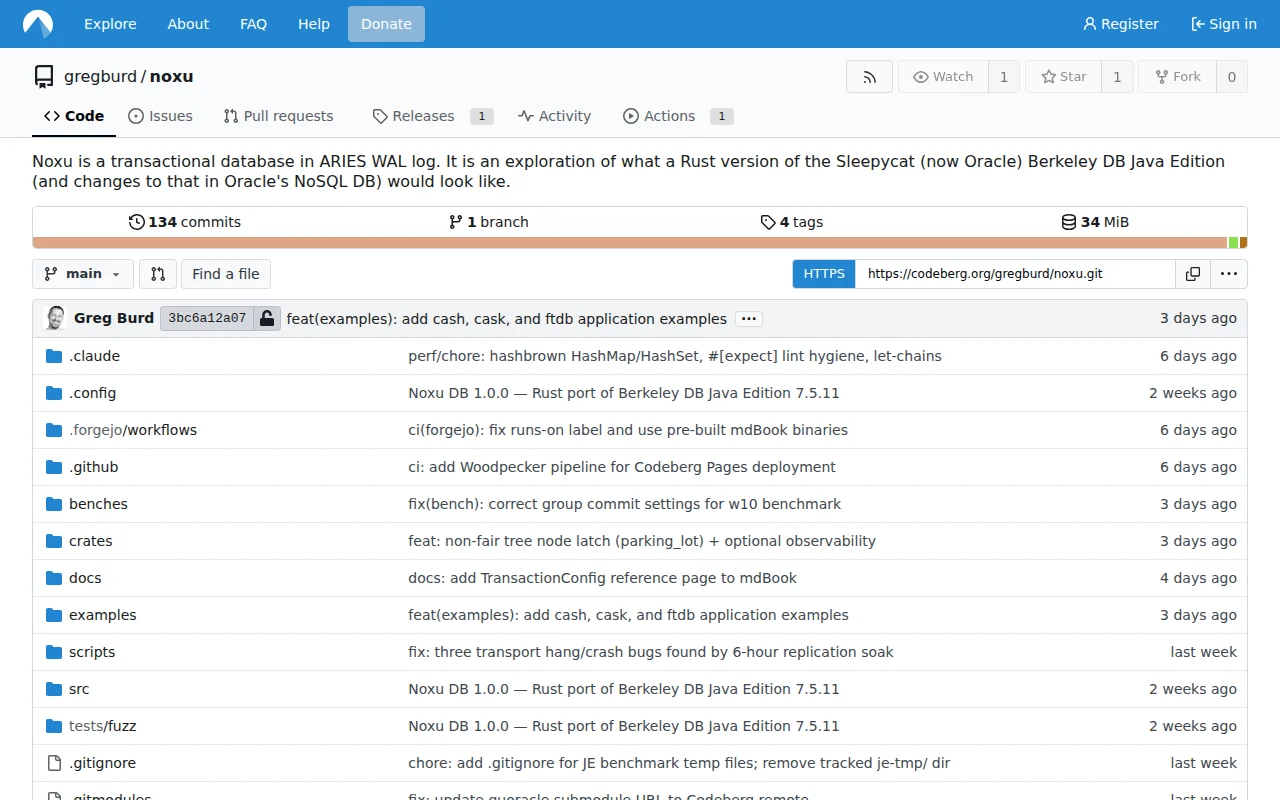This screenshot has height=800, width=1280.
Task: Open the Pull requests tab
Action: coord(279,116)
